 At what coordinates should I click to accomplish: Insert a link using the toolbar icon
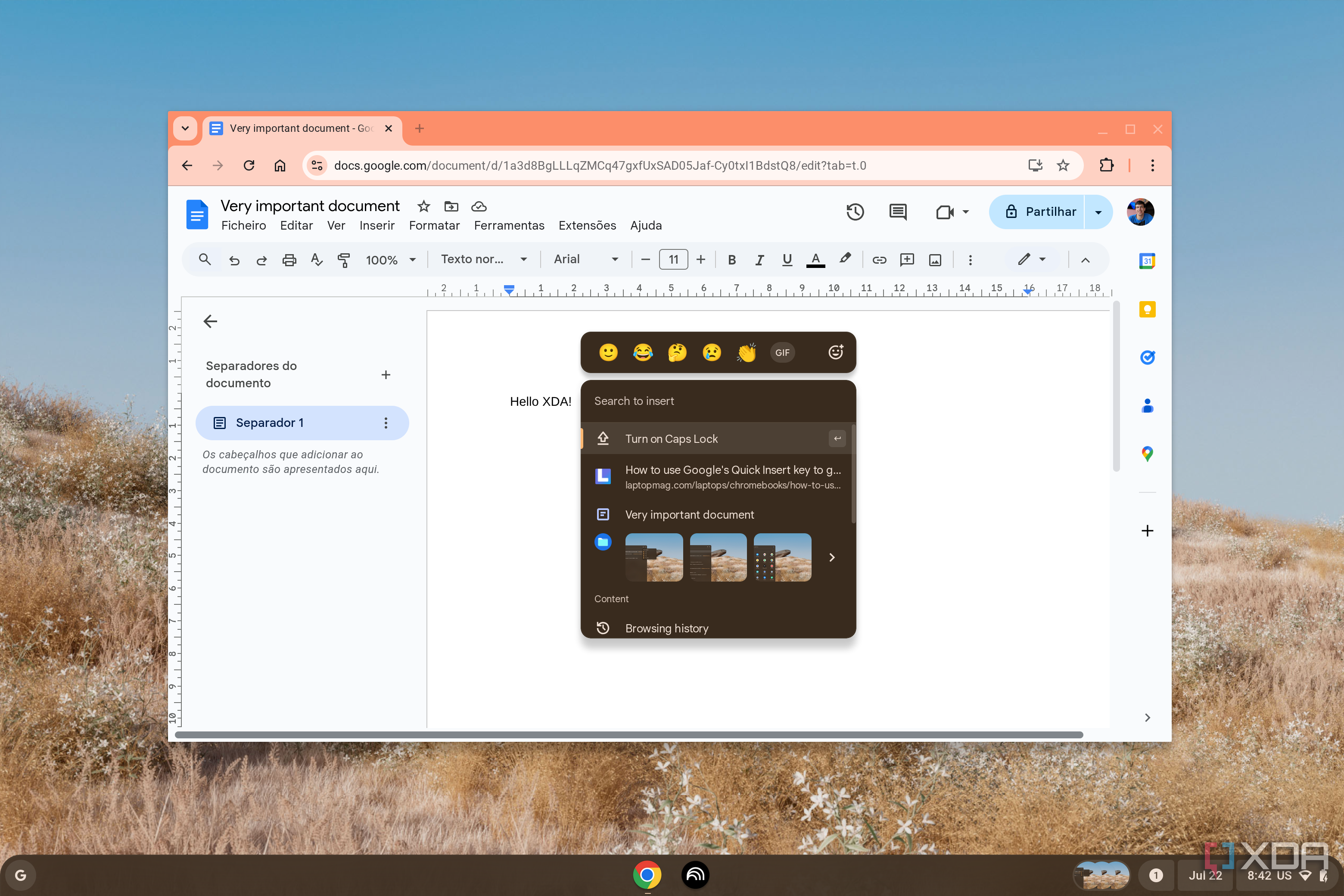879,259
